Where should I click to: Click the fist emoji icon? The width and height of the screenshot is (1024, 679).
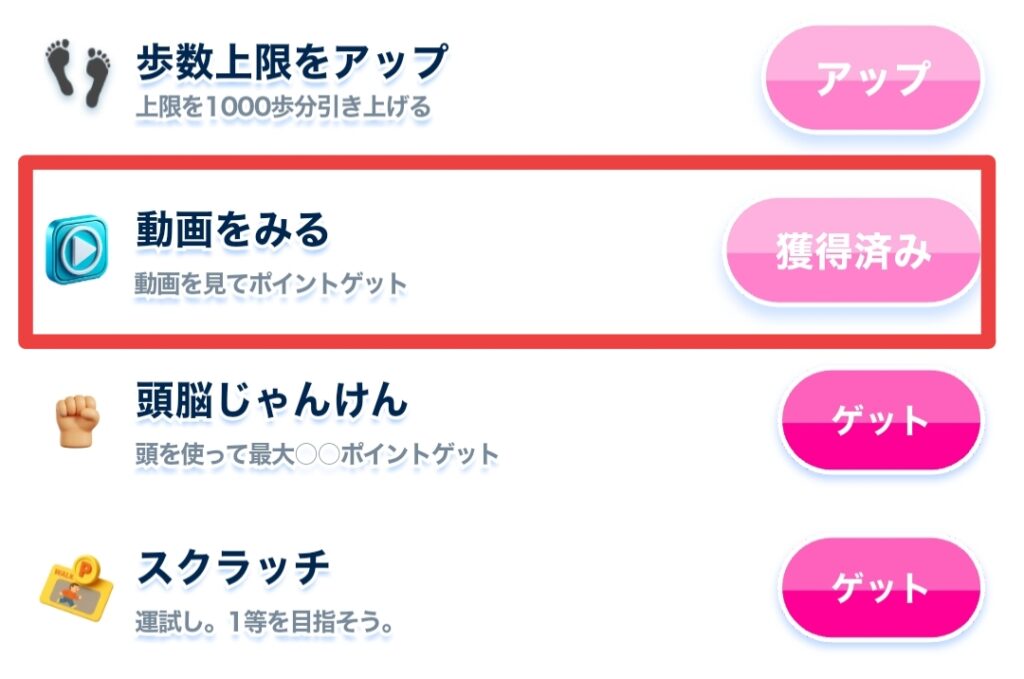pos(80,421)
